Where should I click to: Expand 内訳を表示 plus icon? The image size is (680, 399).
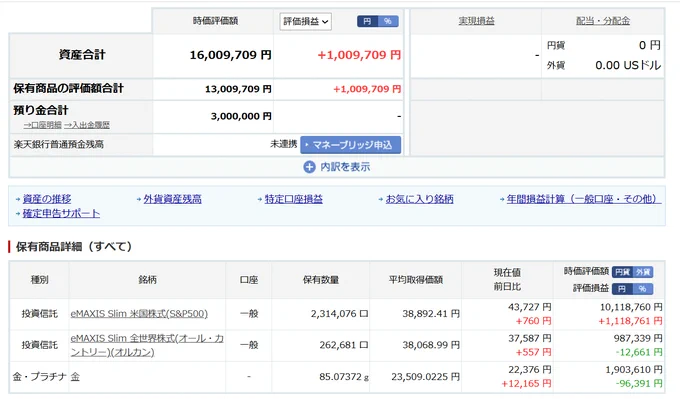[x=309, y=167]
